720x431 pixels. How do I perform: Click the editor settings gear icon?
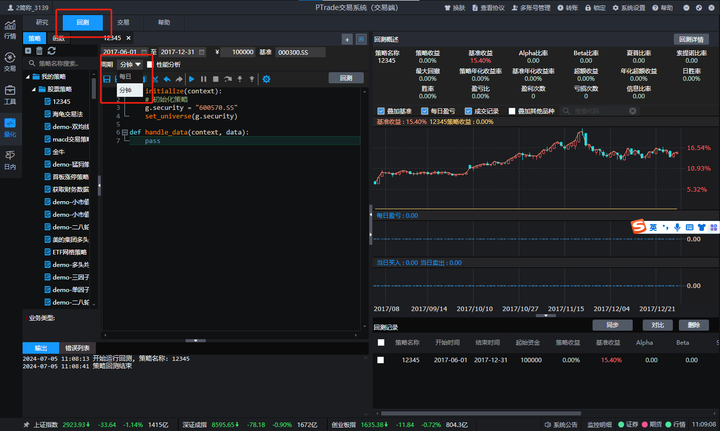pos(265,78)
